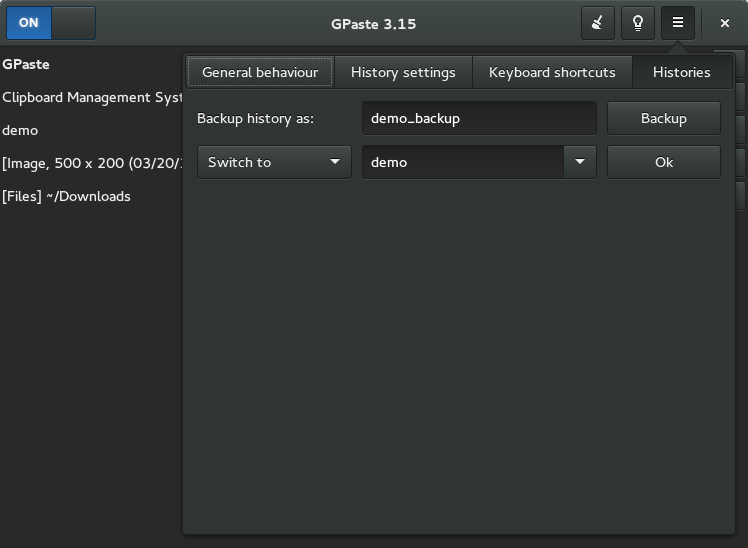Close the GPaste window
Screen dimensions: 748x548
click(x=725, y=23)
